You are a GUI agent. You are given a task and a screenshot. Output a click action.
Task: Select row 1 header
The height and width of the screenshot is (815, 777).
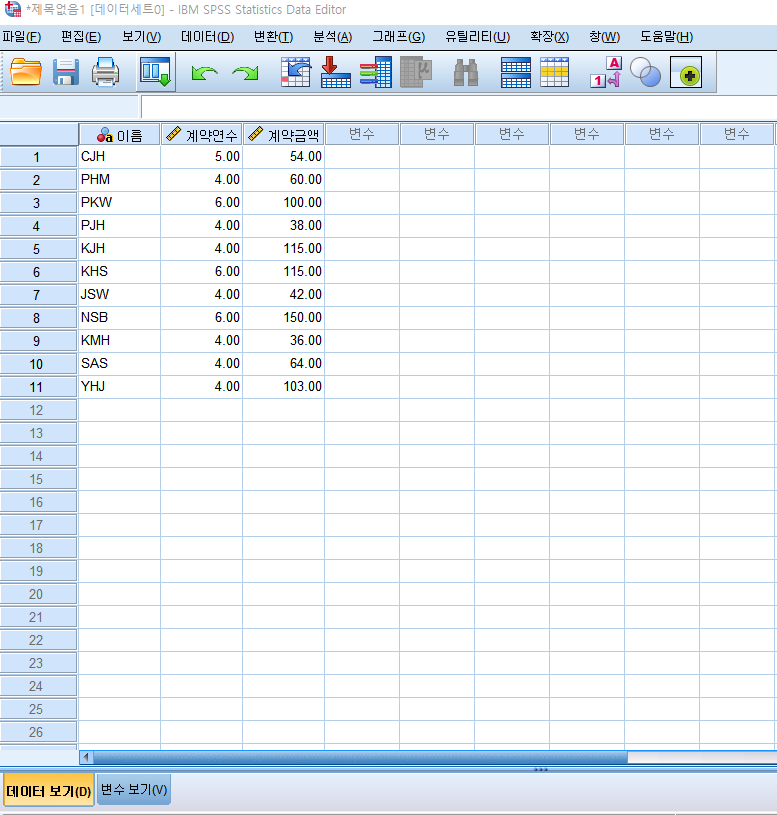pos(38,157)
